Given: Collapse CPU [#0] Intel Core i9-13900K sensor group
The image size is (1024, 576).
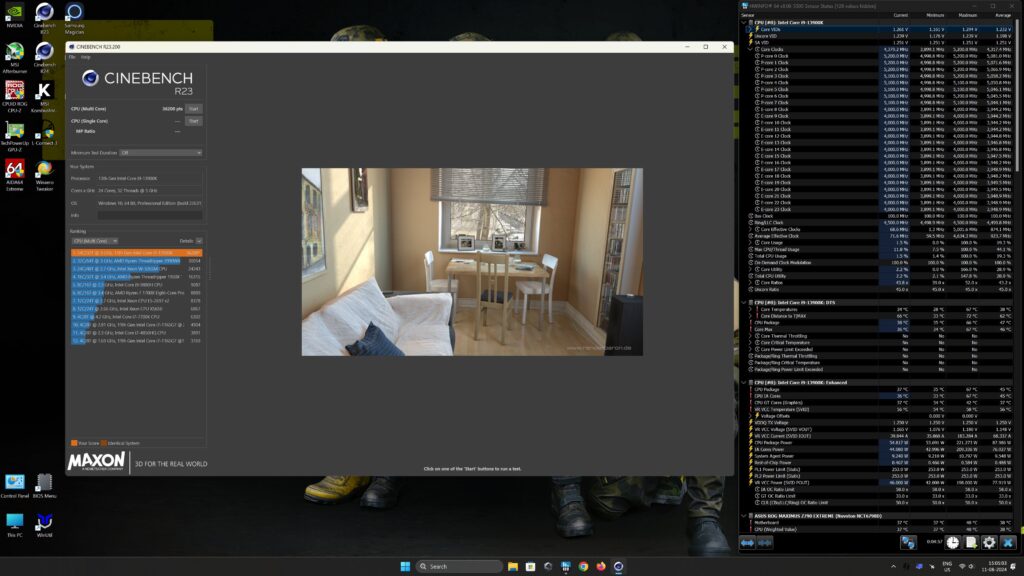Looking at the screenshot, I should [744, 23].
